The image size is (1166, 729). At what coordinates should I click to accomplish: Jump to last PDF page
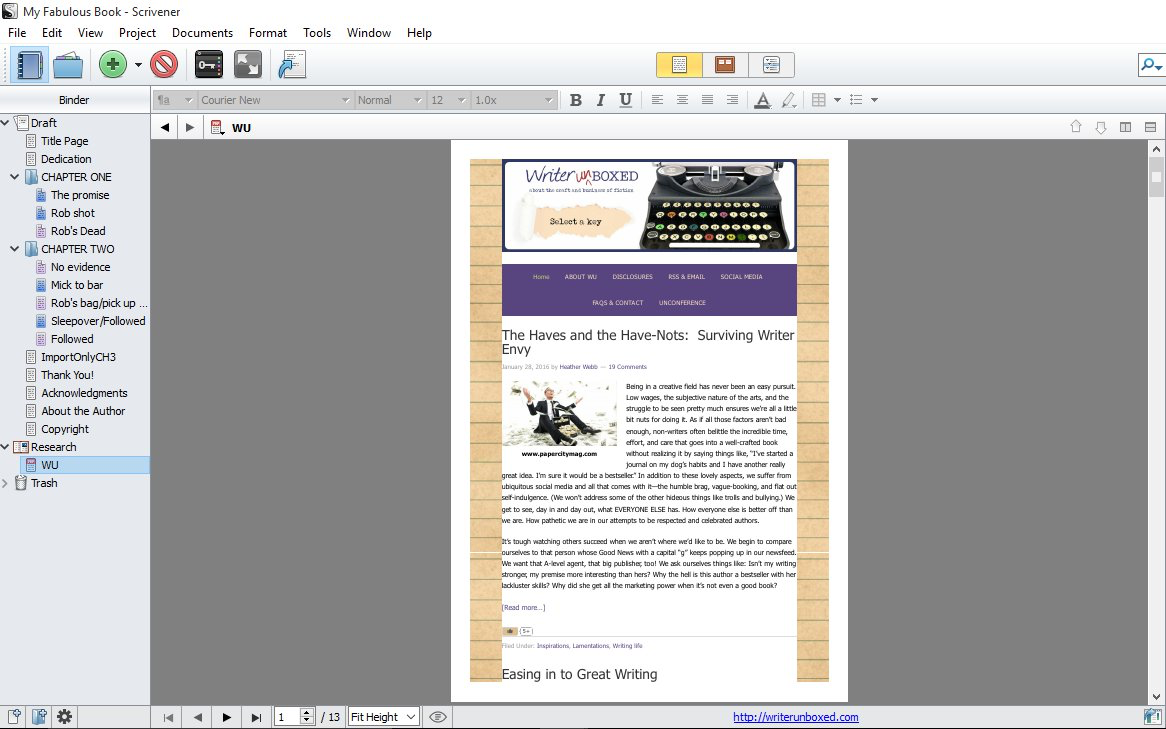tap(256, 717)
